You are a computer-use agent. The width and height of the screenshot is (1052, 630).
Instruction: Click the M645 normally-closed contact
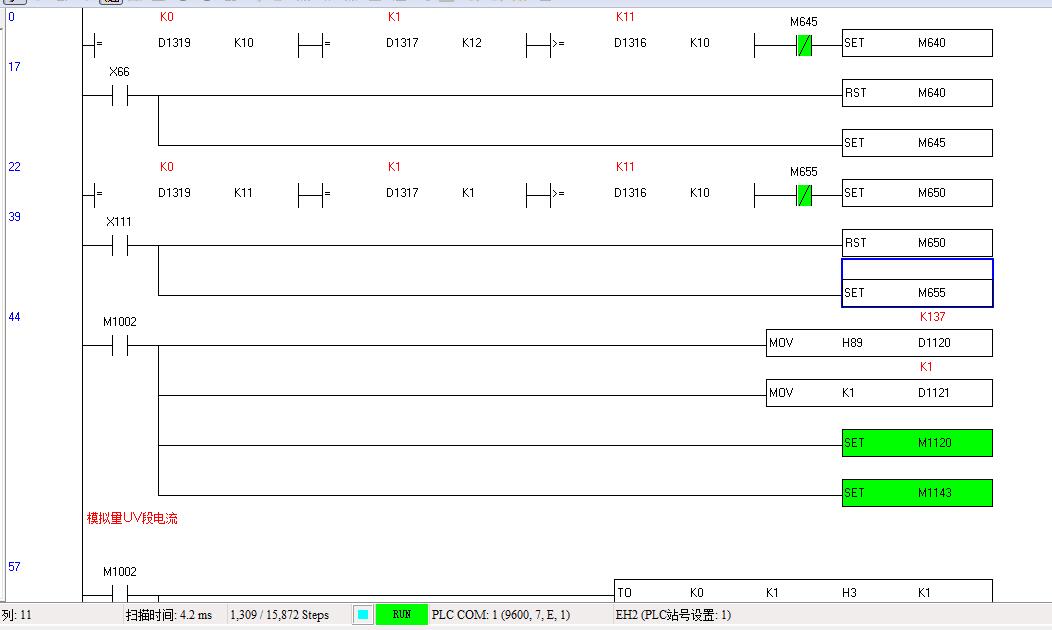click(803, 46)
